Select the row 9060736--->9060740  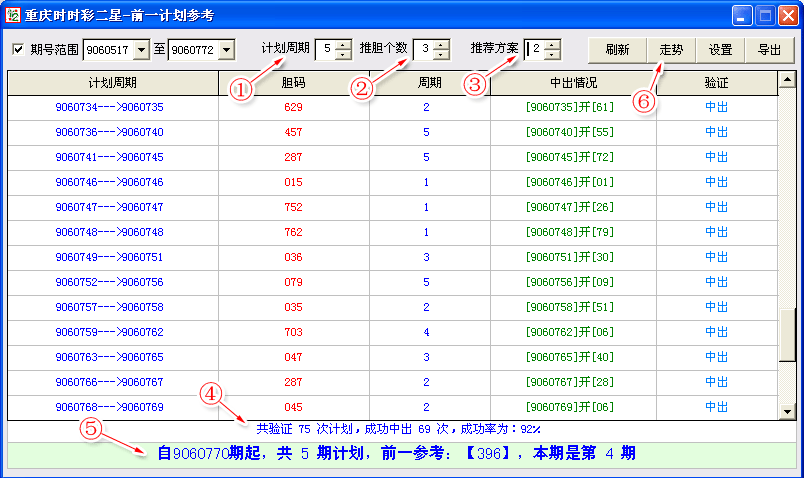393,132
